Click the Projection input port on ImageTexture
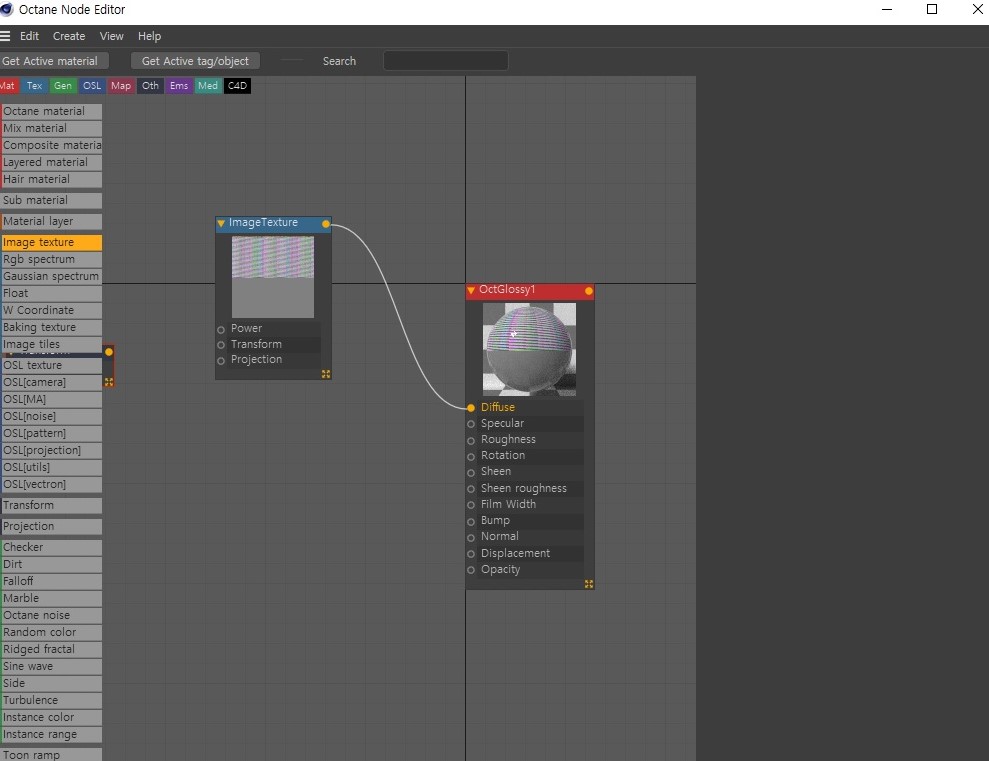 pyautogui.click(x=221, y=361)
